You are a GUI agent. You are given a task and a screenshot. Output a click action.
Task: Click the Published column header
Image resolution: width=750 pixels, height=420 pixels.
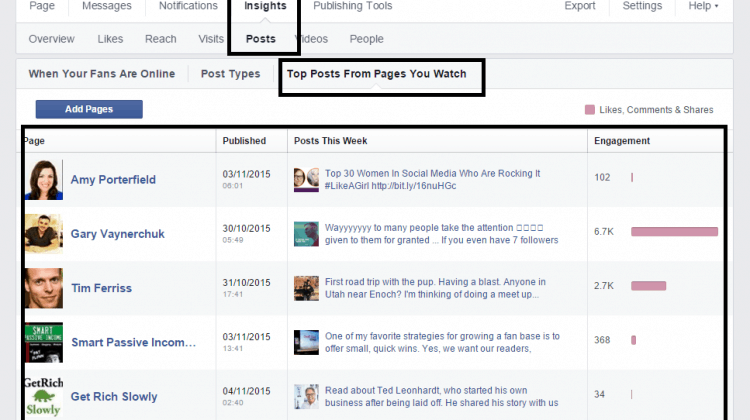coord(244,141)
